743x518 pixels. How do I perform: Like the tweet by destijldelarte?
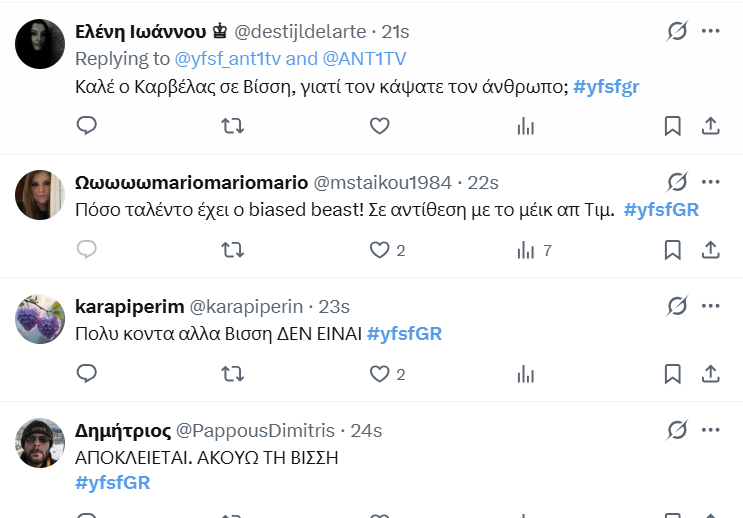[379, 126]
